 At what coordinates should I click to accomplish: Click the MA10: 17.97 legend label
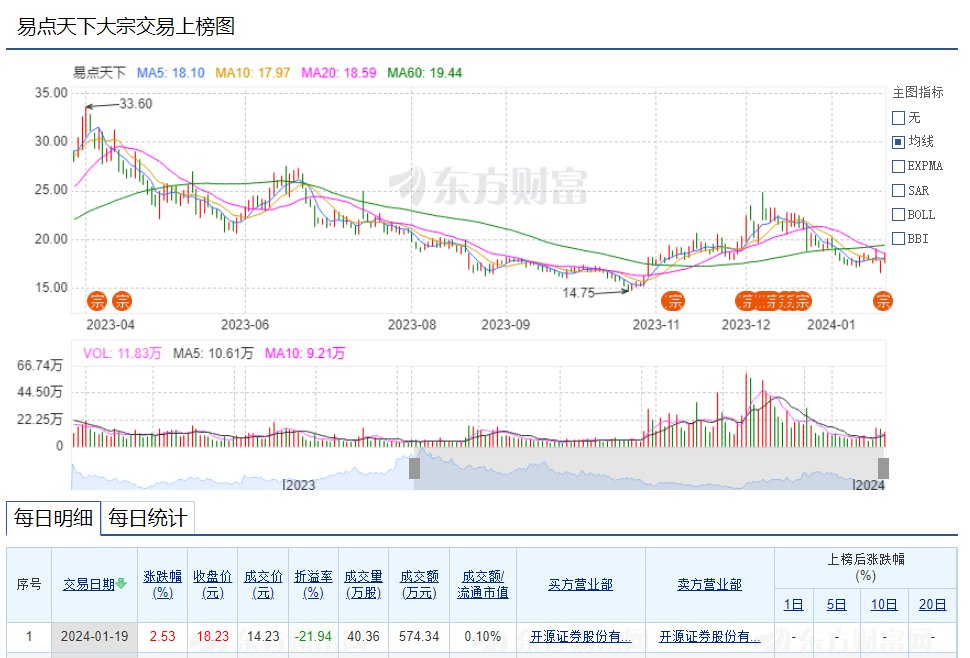[x=252, y=73]
